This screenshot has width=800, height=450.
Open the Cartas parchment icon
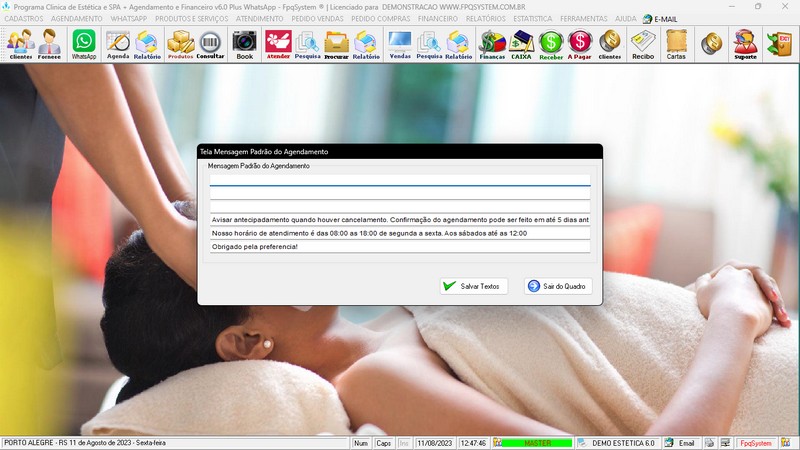(x=676, y=44)
